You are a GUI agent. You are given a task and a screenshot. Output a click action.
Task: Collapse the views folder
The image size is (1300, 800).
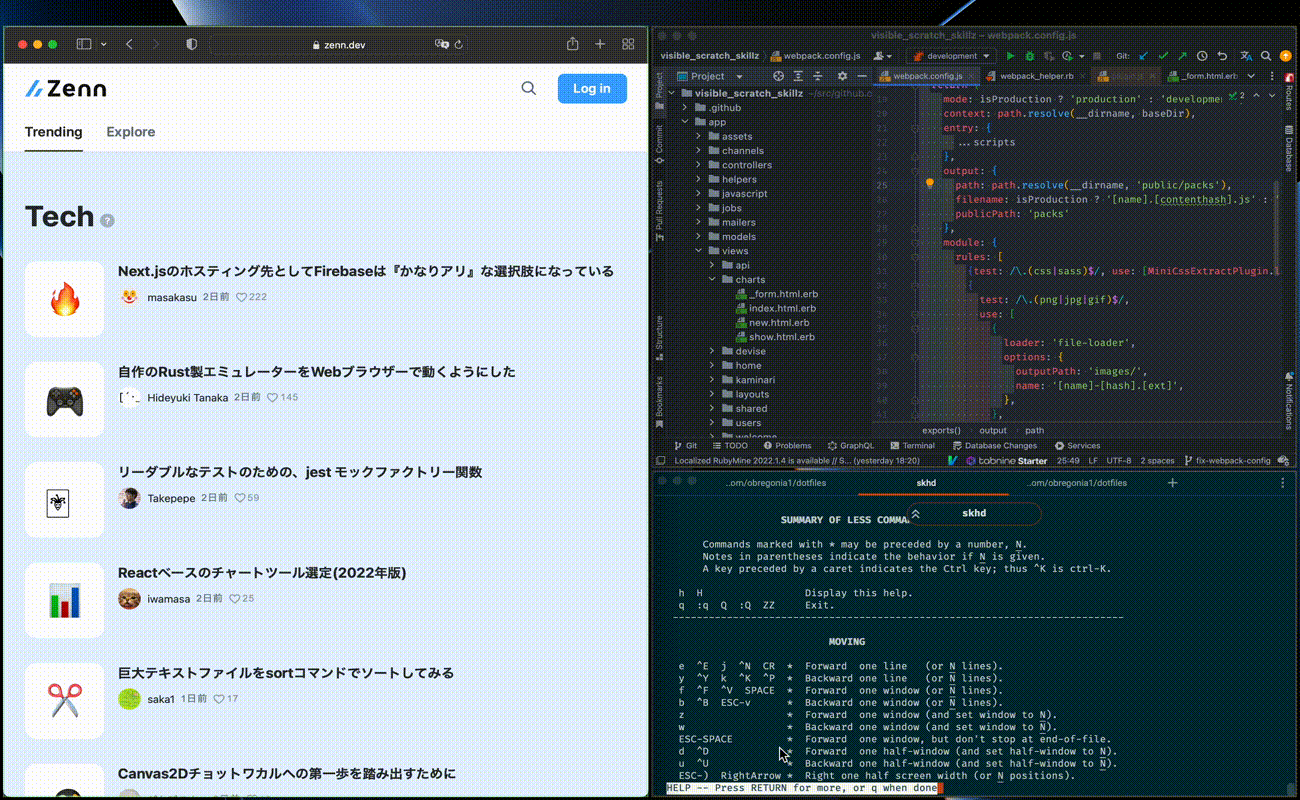[x=700, y=251]
